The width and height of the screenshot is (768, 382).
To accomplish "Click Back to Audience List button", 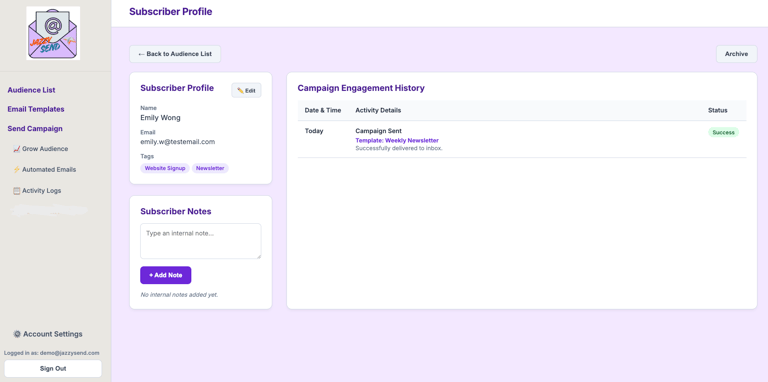I will click(x=175, y=54).
